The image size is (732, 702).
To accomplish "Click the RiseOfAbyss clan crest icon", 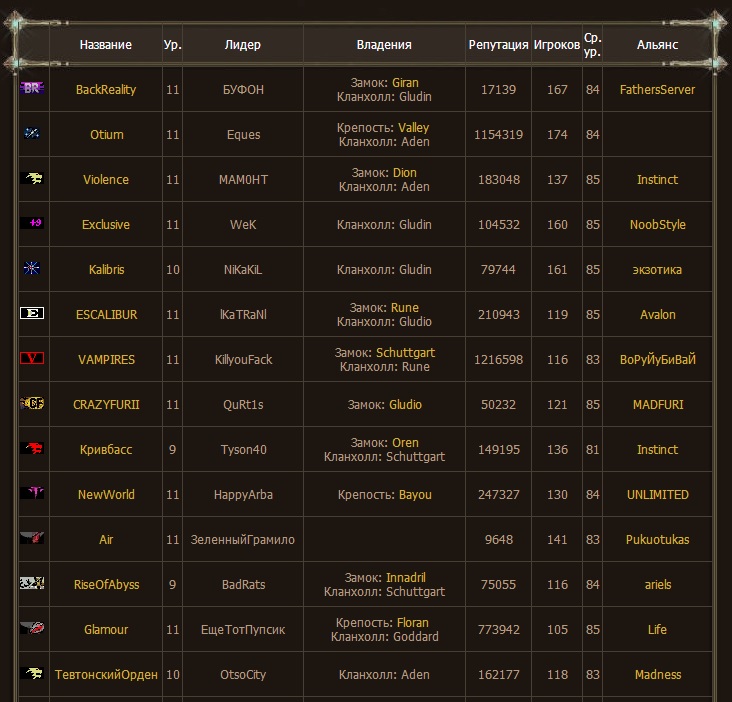I will pos(32,583).
